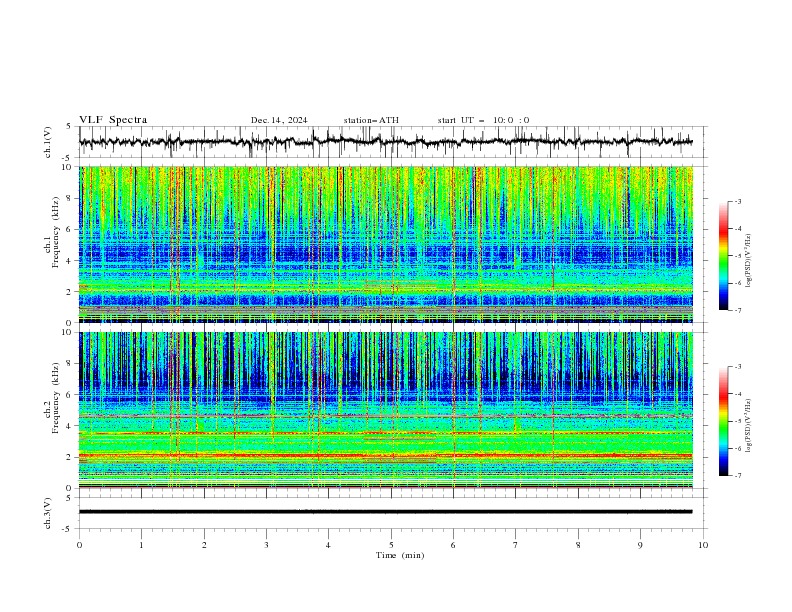Click the ch.2 colorbar "log(PSD)(V²/Hz)" label
This screenshot has height=612, width=792.
tap(748, 426)
